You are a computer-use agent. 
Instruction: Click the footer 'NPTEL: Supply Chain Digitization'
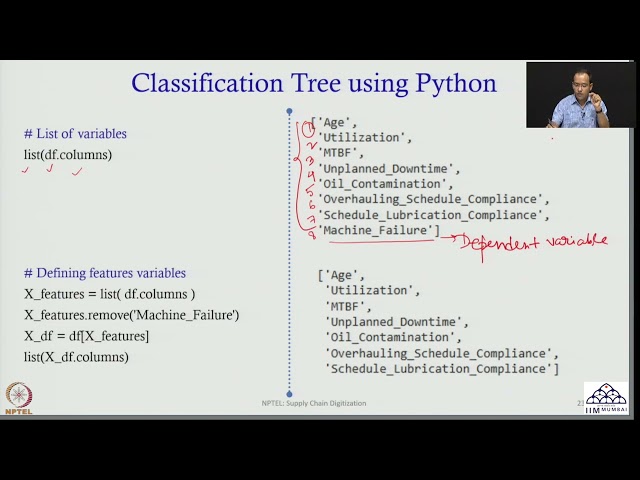click(x=314, y=403)
